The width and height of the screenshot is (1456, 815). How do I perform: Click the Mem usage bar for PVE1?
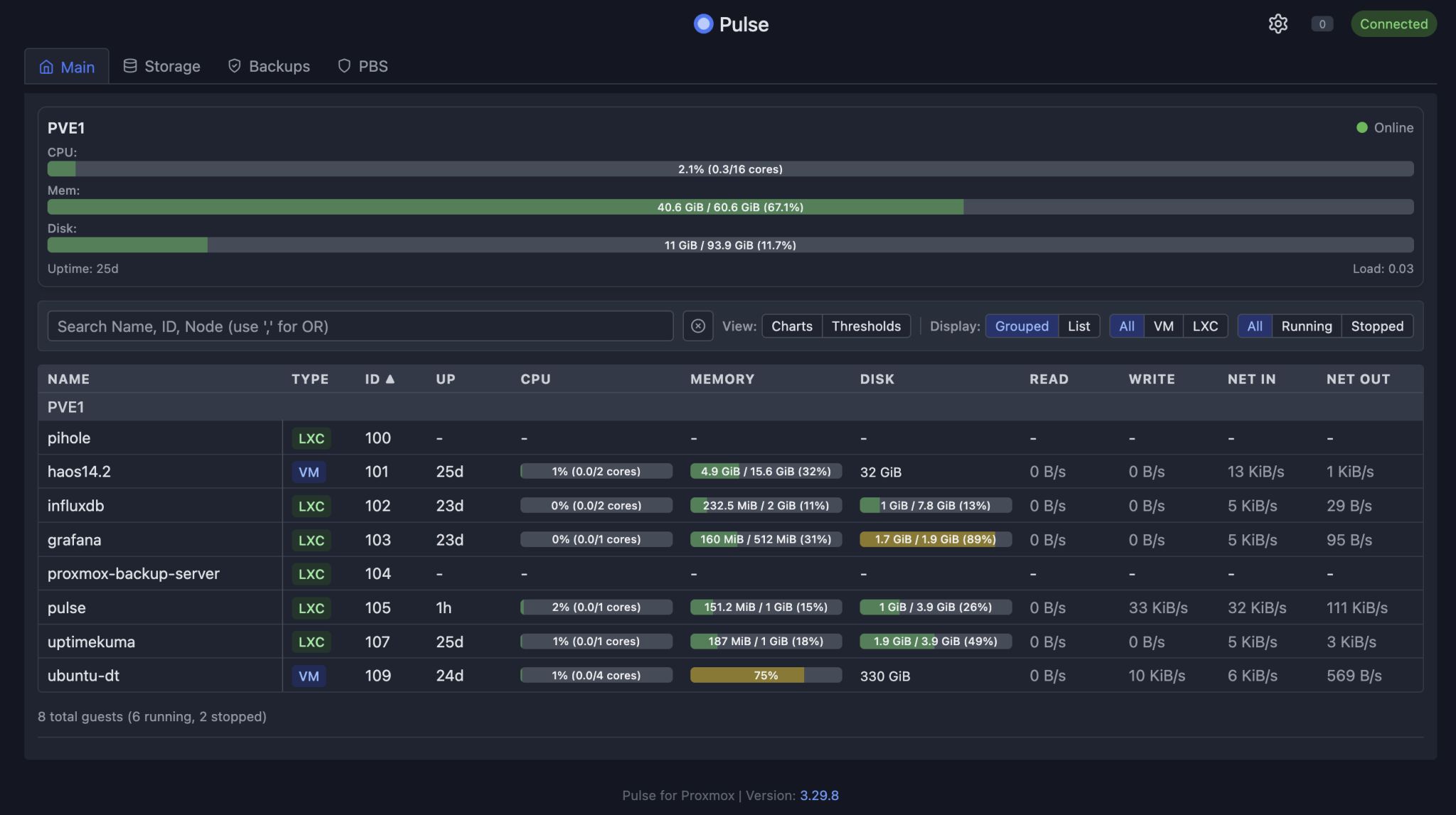pos(730,207)
